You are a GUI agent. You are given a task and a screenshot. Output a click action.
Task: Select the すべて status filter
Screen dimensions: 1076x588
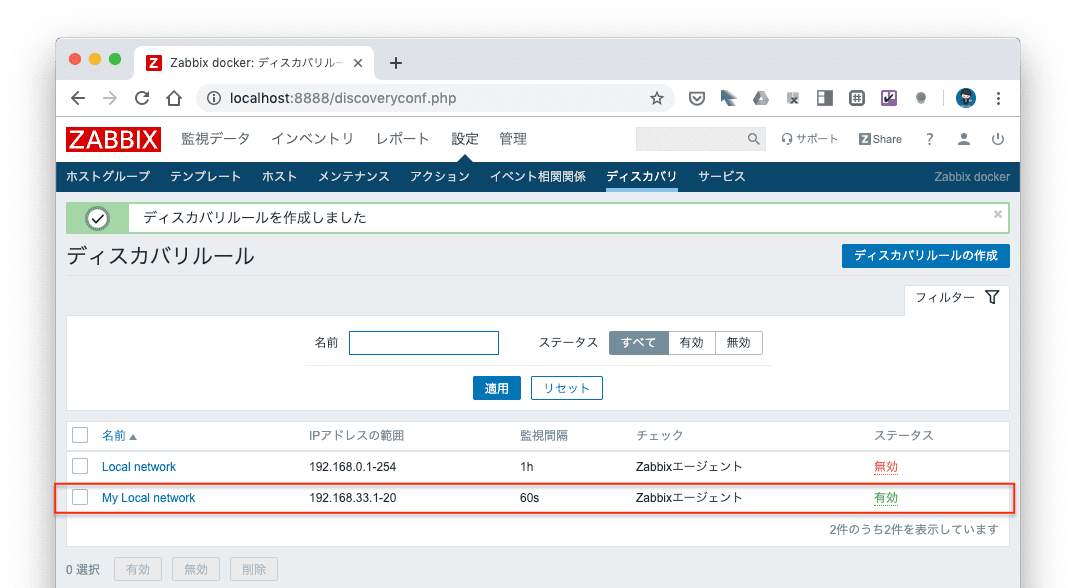point(638,343)
